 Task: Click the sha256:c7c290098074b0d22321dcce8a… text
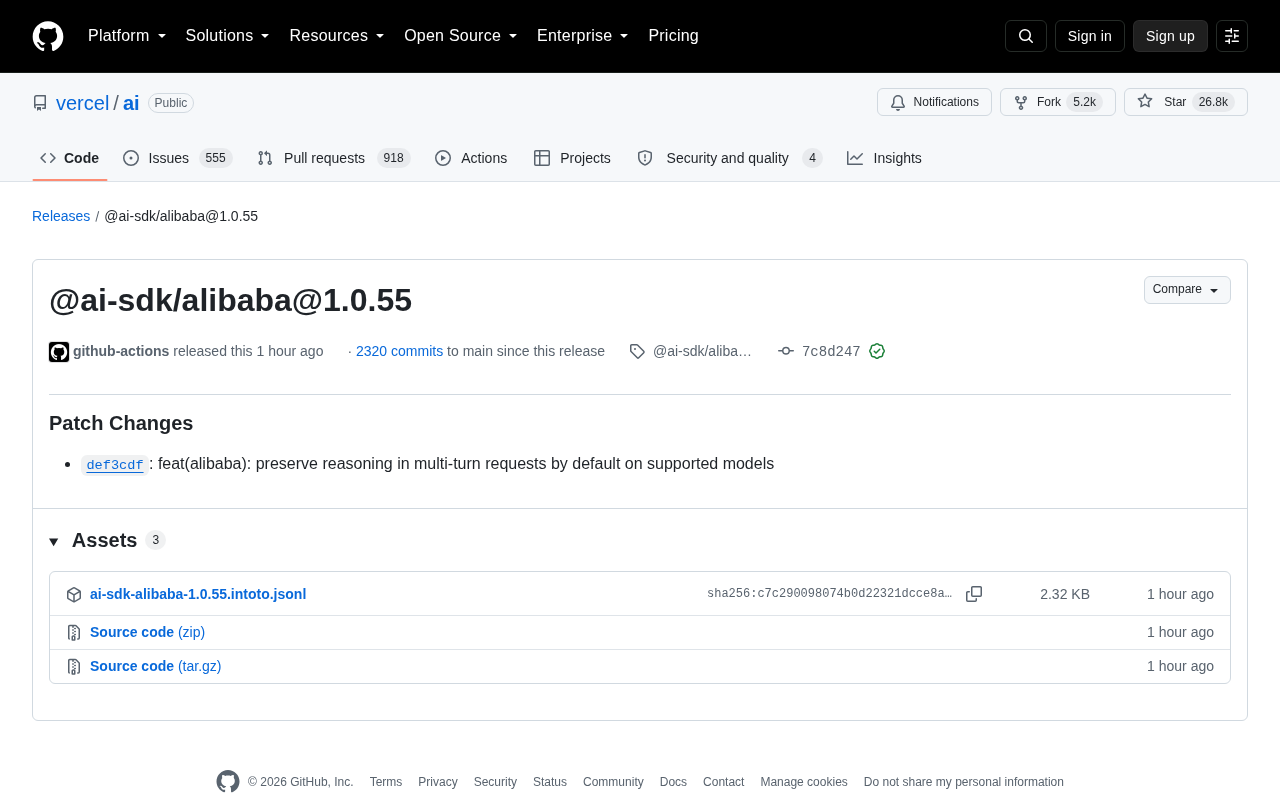point(830,594)
